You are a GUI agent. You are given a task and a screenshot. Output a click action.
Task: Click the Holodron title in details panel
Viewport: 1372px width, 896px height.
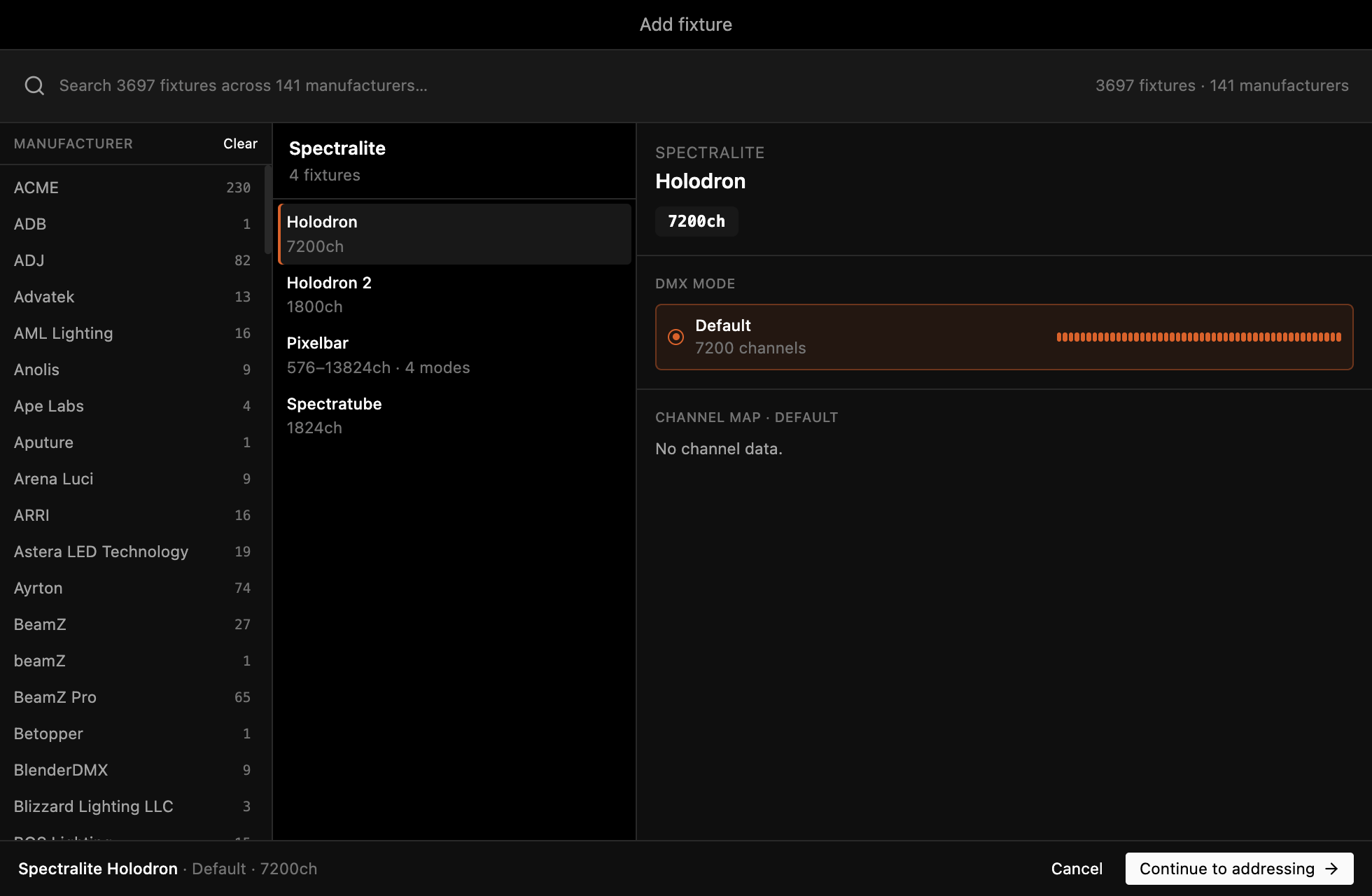(x=700, y=181)
